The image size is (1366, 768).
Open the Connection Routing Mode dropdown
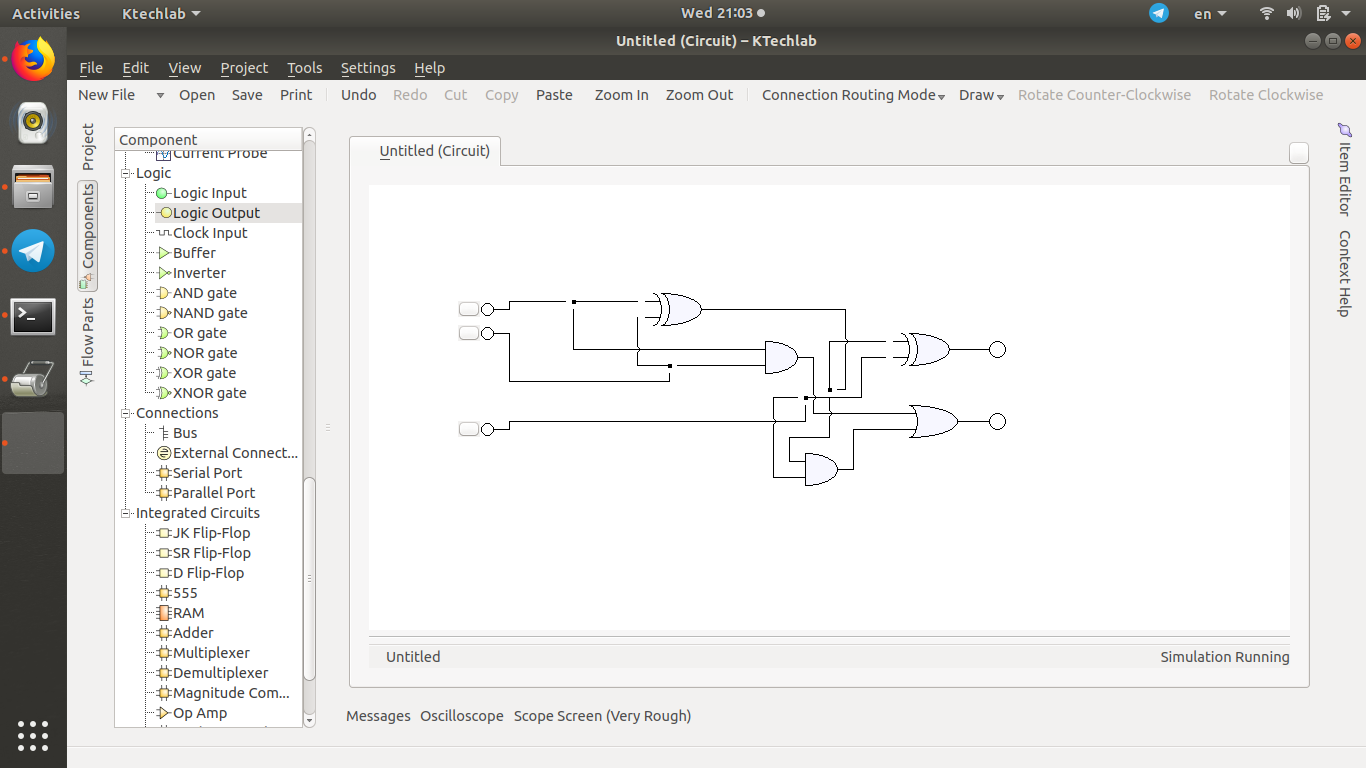coord(853,95)
